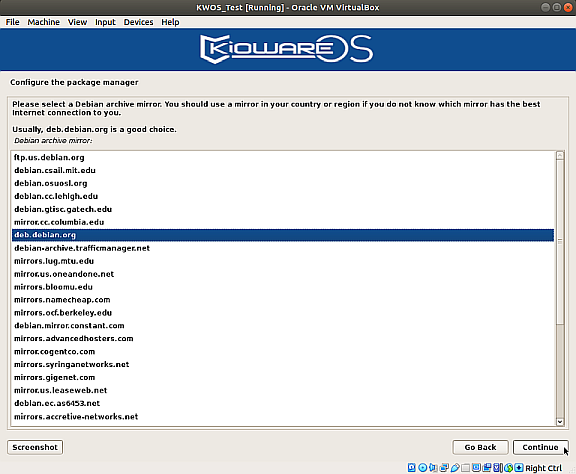The height and width of the screenshot is (474, 576).
Task: Select mirror debian.cc.lehigh.edu
Action: coord(283,196)
